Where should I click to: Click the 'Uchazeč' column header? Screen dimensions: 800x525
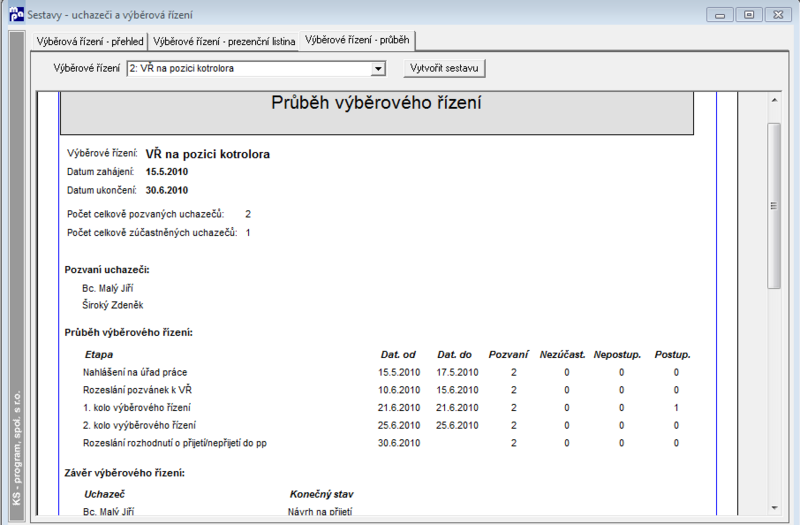[104, 494]
